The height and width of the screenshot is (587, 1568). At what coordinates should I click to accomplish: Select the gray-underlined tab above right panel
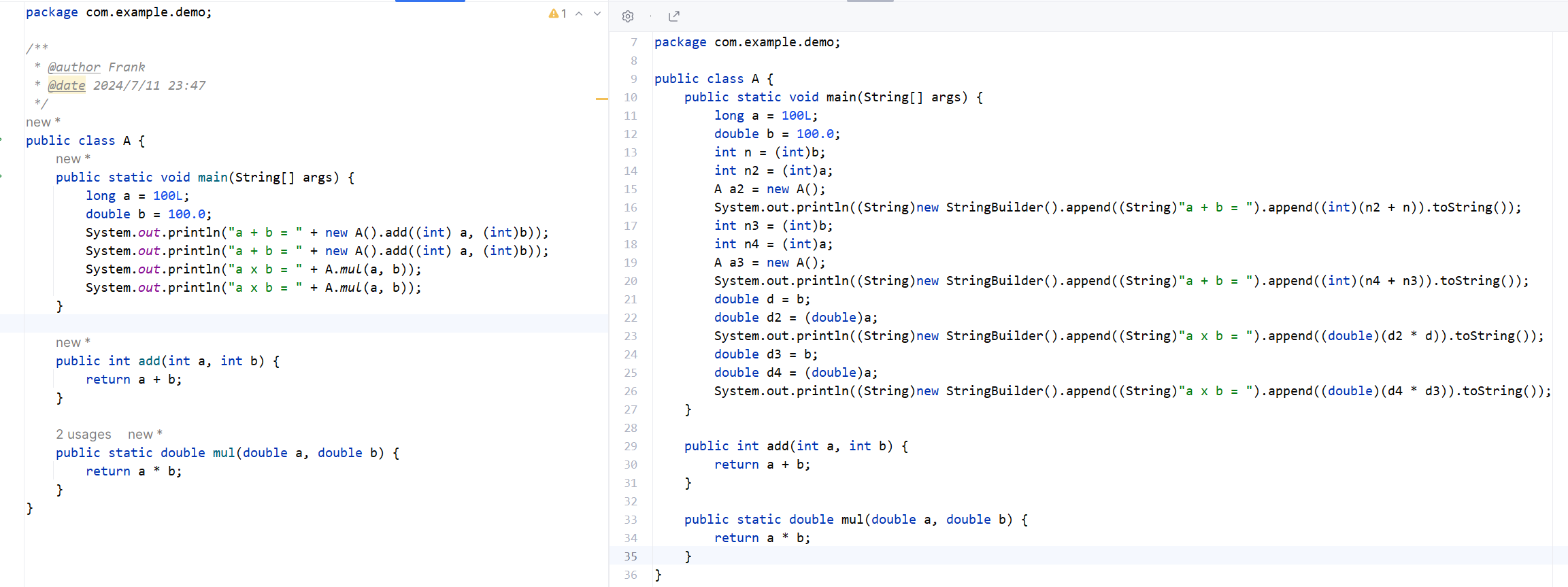(870, 1)
